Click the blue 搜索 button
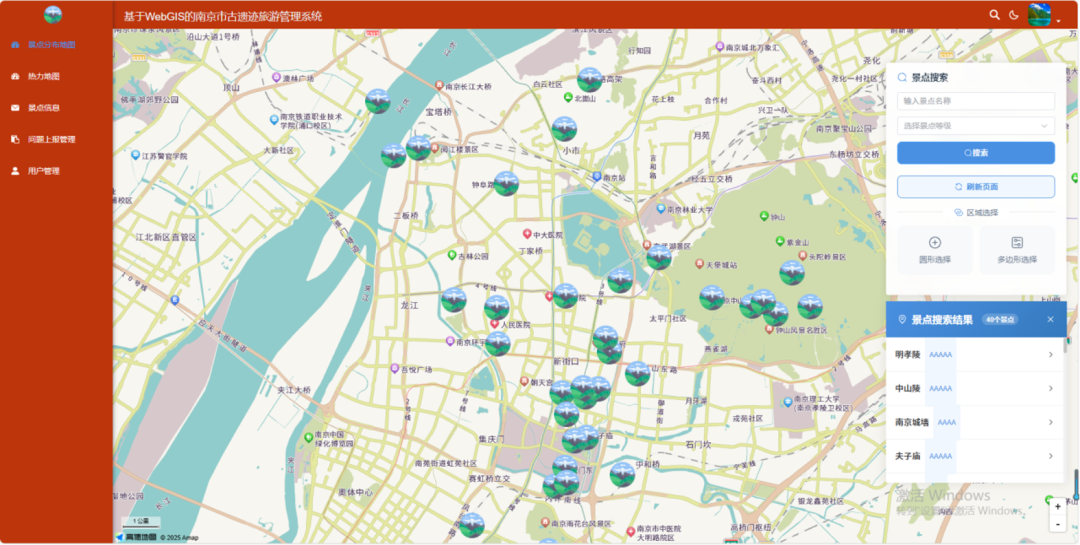 coord(975,153)
